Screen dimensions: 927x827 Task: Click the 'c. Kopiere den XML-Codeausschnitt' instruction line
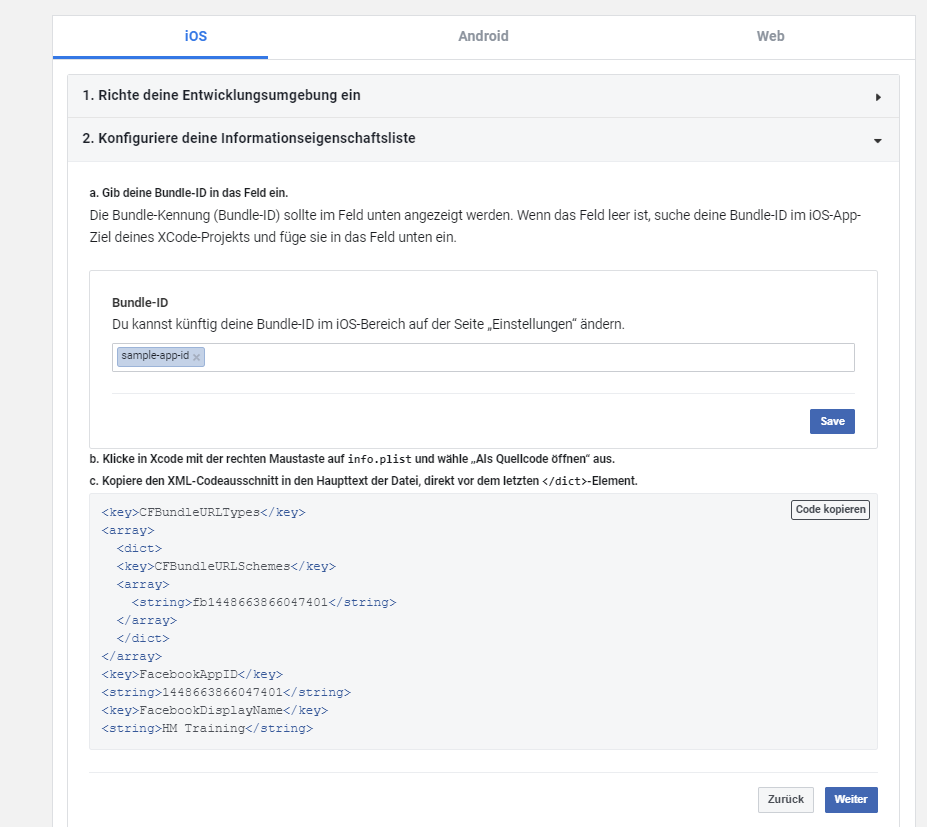(364, 481)
